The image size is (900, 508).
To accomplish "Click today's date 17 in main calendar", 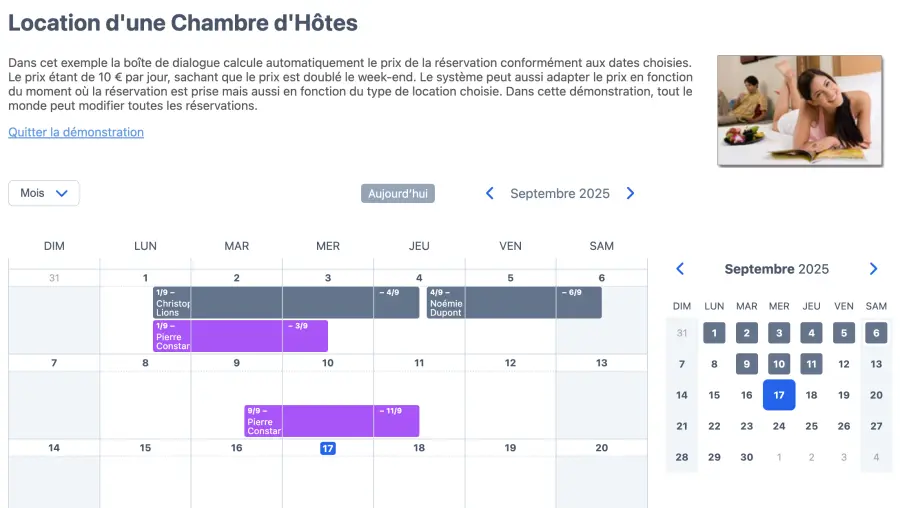I will pos(328,448).
